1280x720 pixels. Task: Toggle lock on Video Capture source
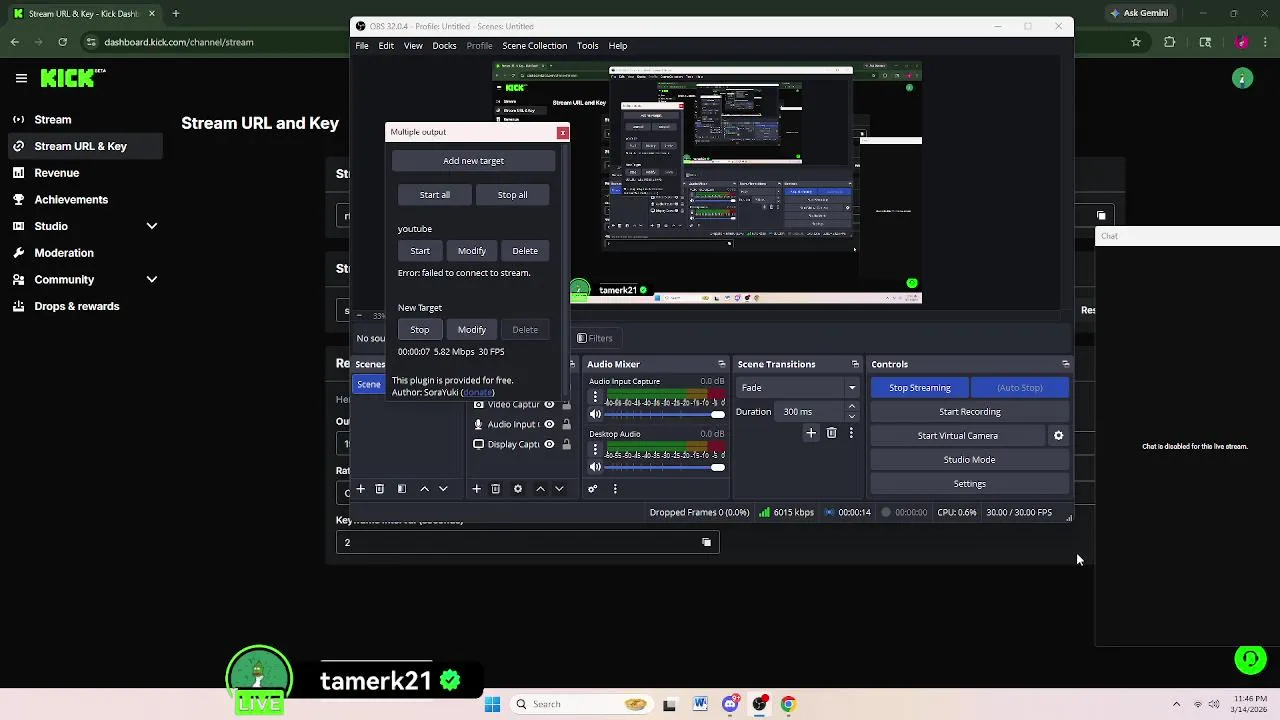pos(566,404)
